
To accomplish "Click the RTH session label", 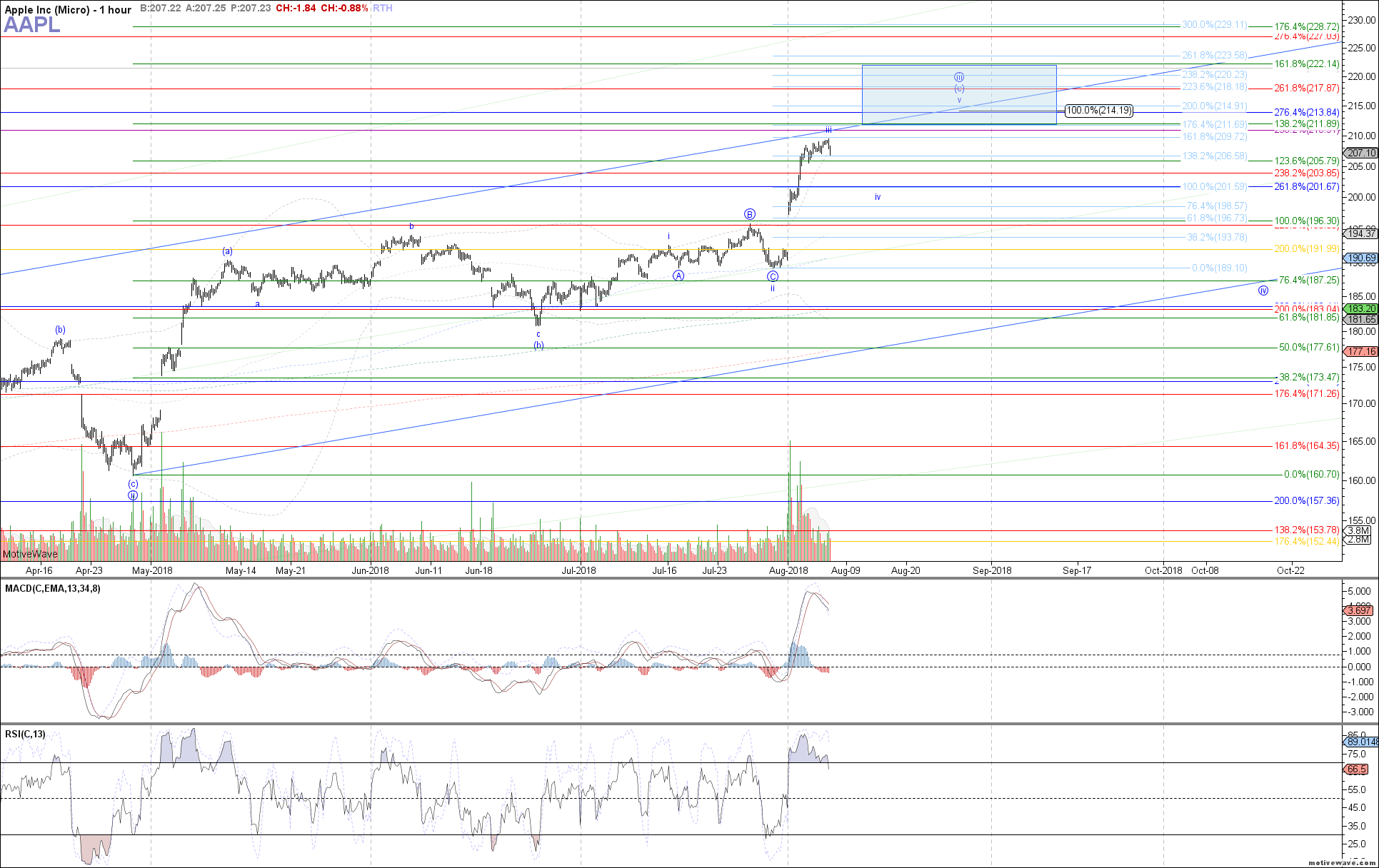I will [x=383, y=9].
